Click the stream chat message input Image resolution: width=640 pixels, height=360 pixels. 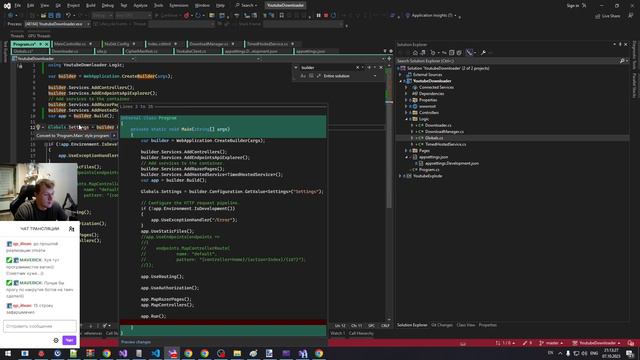40,326
